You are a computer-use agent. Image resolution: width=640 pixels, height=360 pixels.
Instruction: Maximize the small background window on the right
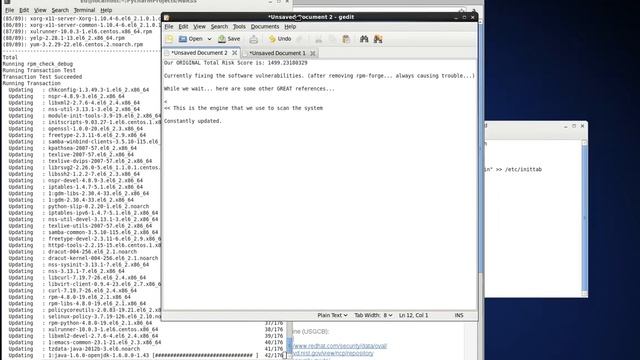point(574,126)
